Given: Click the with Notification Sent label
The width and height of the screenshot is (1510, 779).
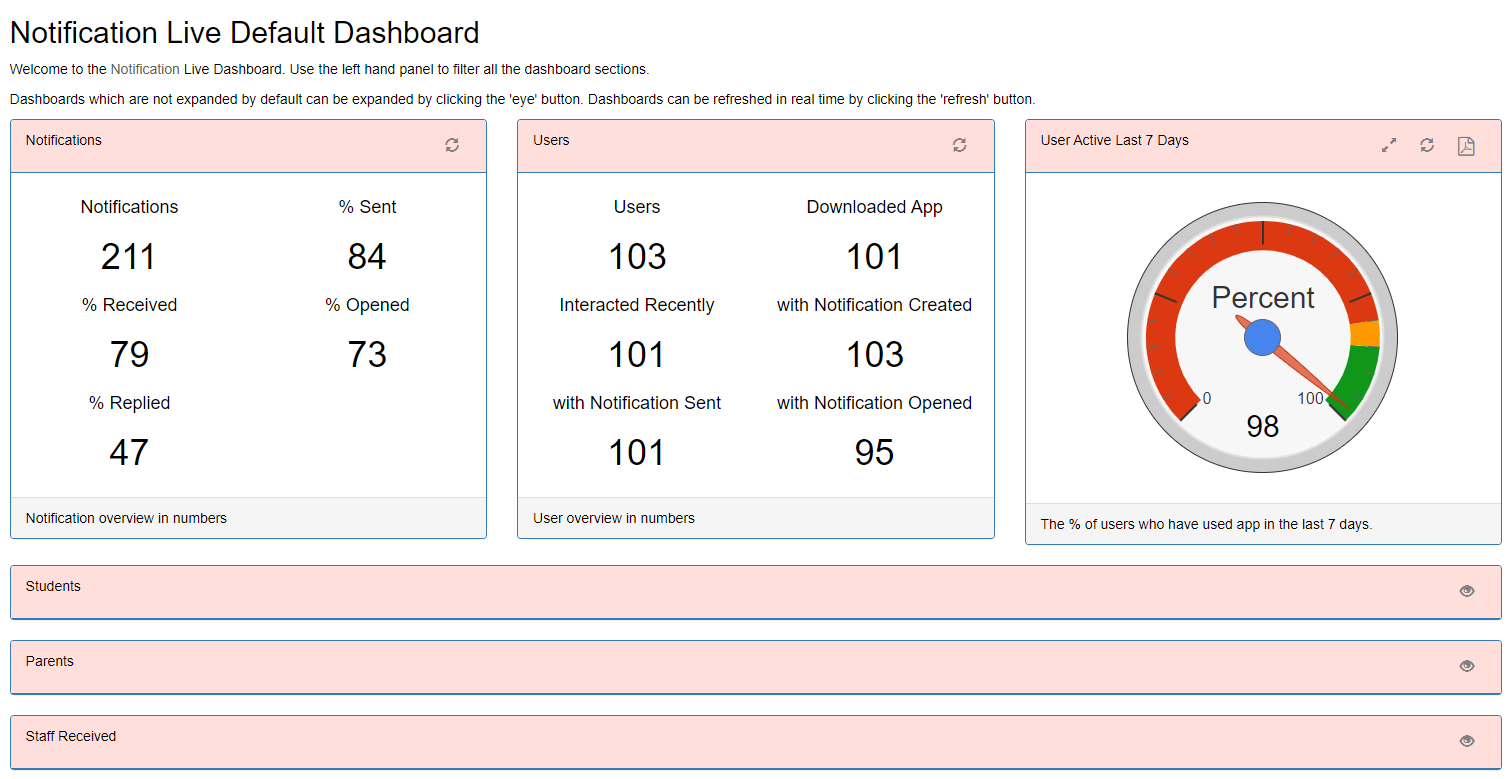Looking at the screenshot, I should coord(637,403).
